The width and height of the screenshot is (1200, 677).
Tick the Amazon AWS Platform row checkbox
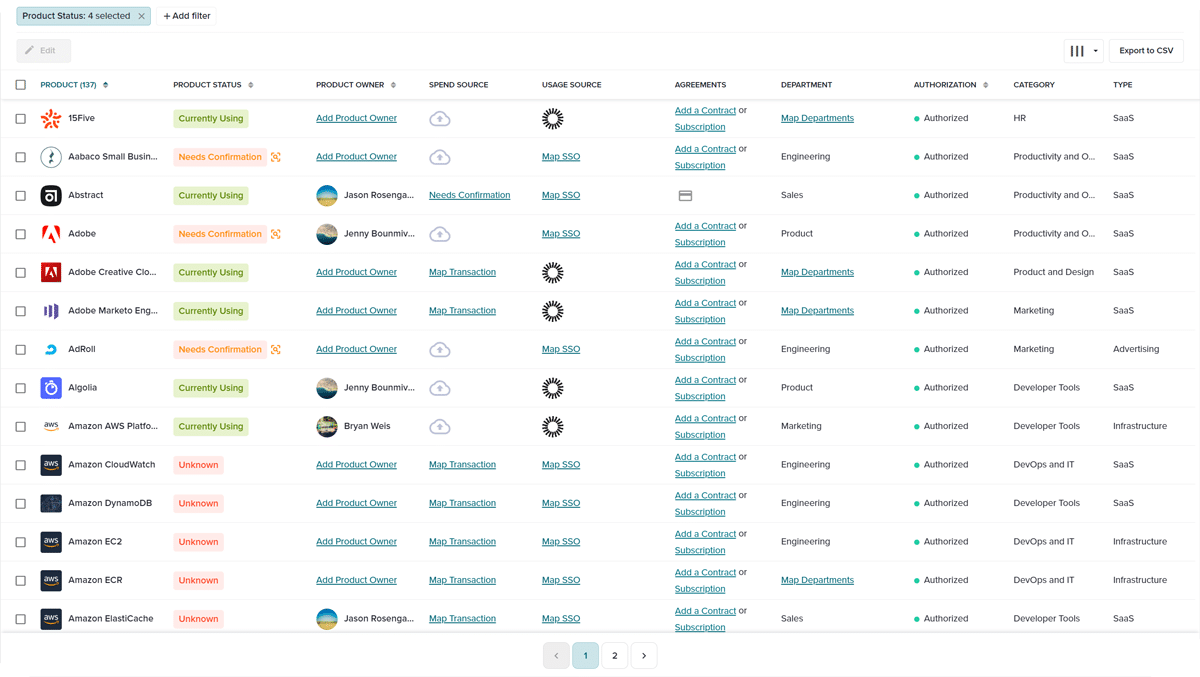(x=21, y=427)
